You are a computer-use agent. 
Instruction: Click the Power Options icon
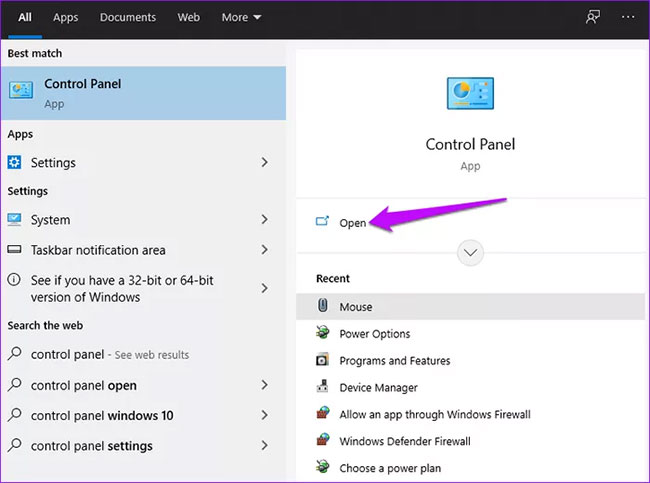[x=323, y=333]
